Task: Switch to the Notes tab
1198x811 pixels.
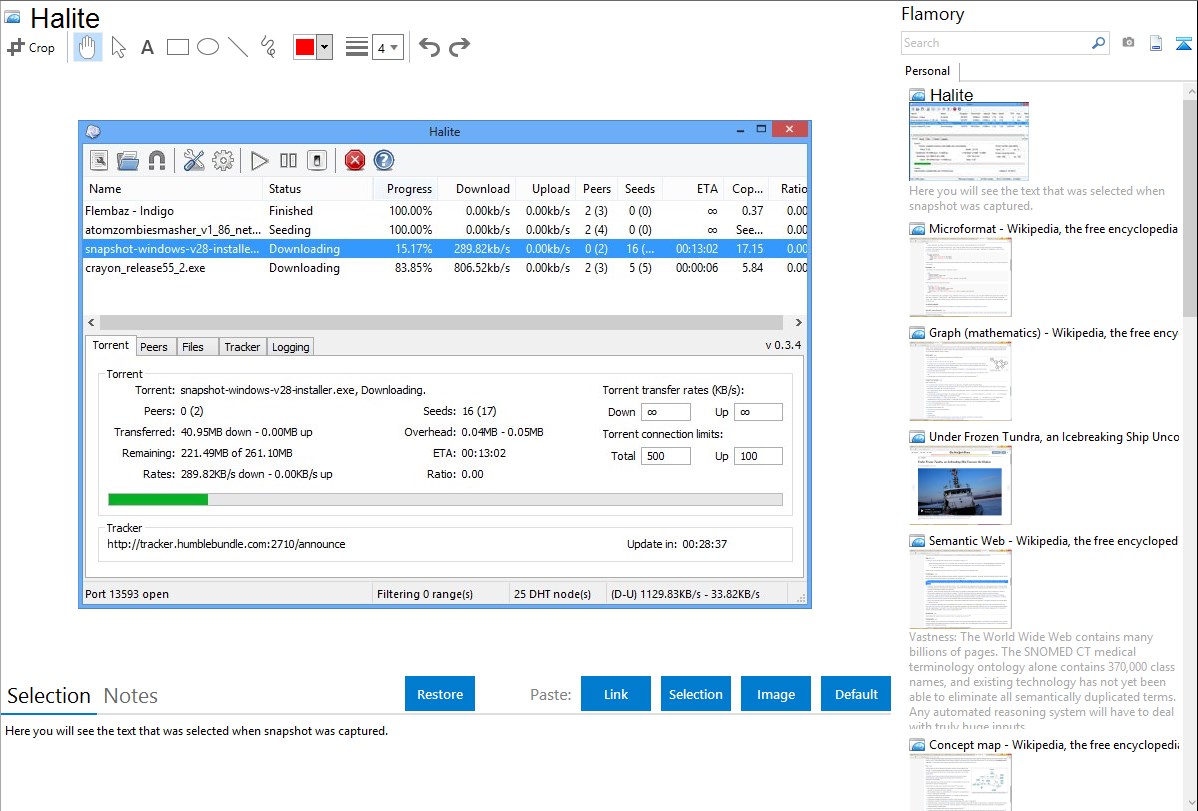Action: [131, 696]
